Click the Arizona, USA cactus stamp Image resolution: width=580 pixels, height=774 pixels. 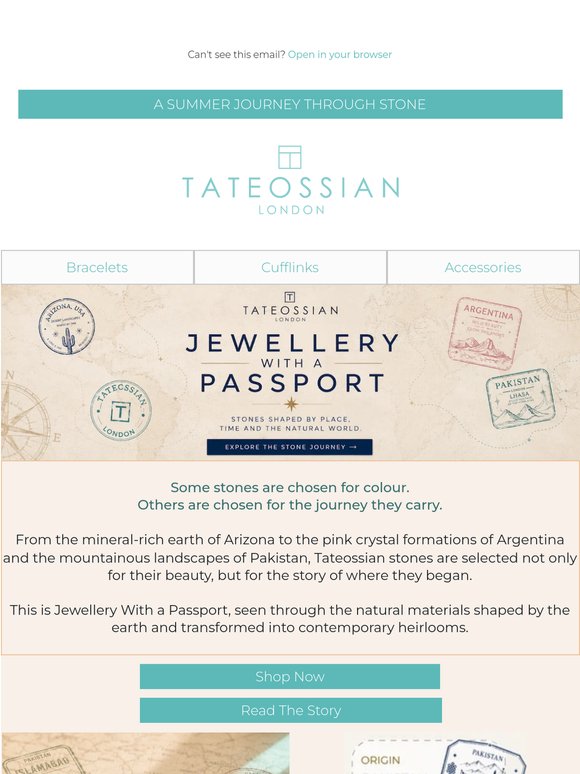(67, 326)
